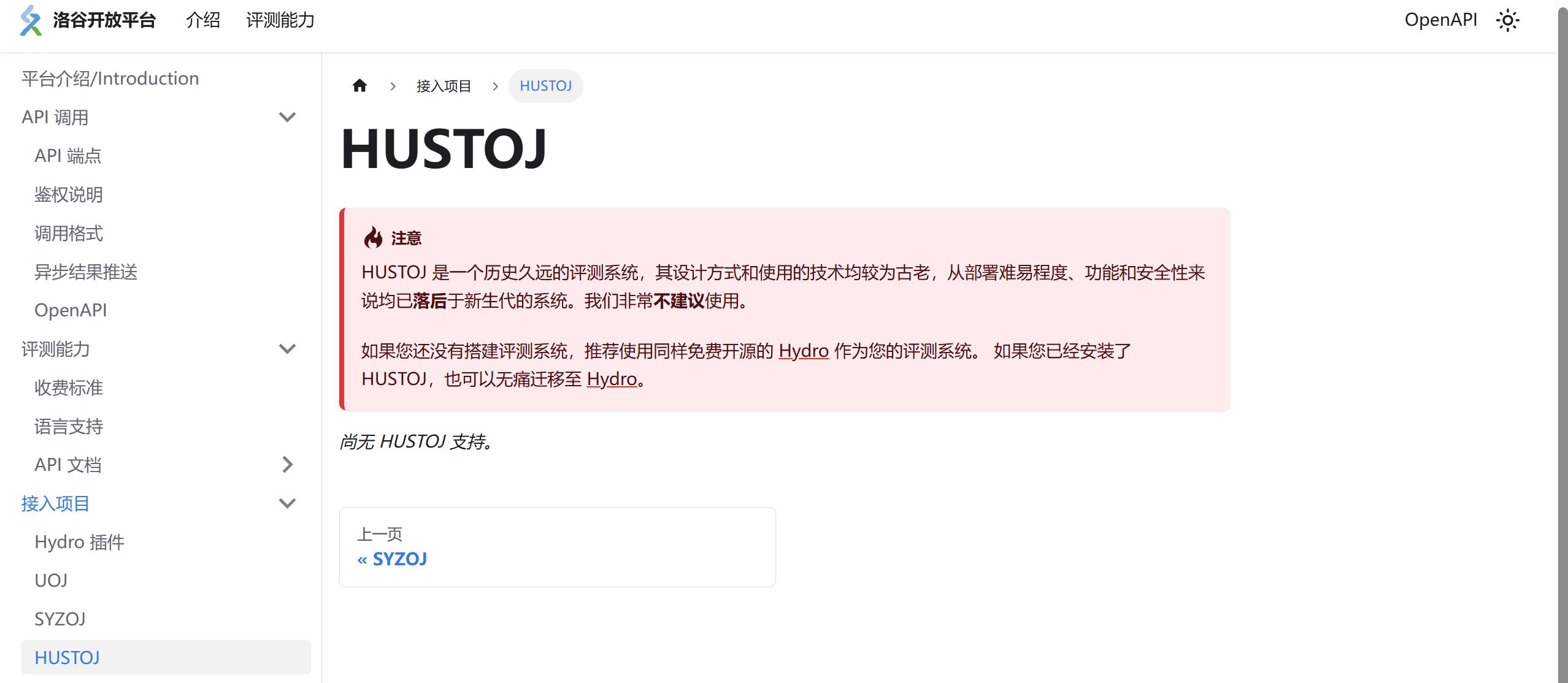The height and width of the screenshot is (683, 1568).
Task: Click the Luogu logo icon
Action: tap(30, 20)
